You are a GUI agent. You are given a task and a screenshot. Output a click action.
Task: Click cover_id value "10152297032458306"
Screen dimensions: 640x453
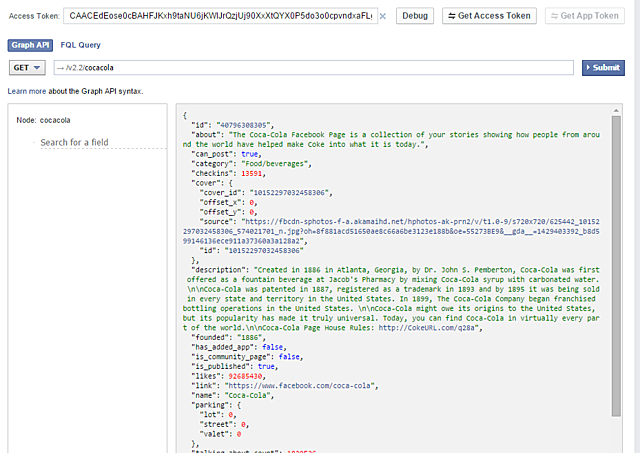[289, 193]
